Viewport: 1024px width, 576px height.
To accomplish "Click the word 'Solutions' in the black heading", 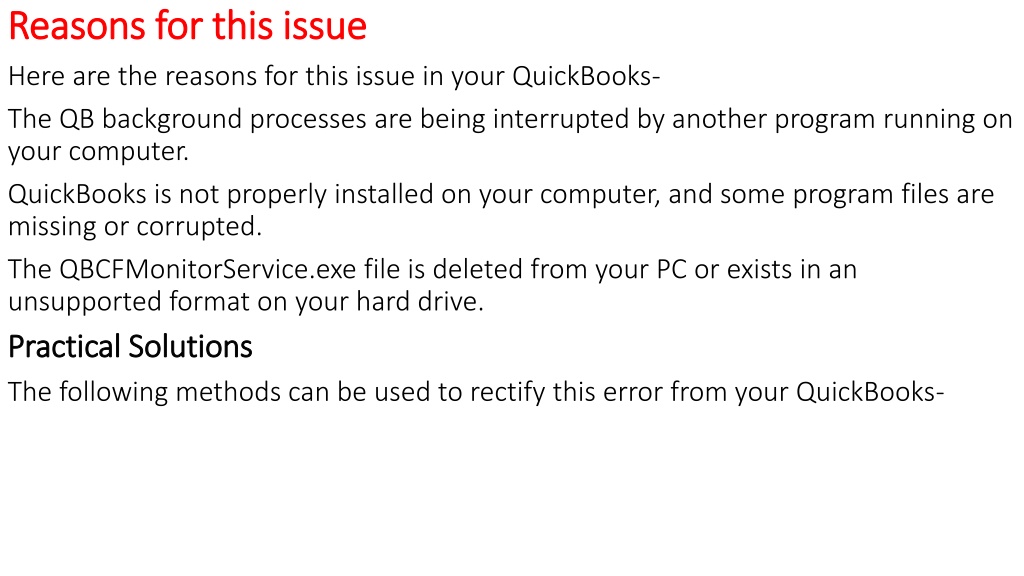I will (190, 347).
